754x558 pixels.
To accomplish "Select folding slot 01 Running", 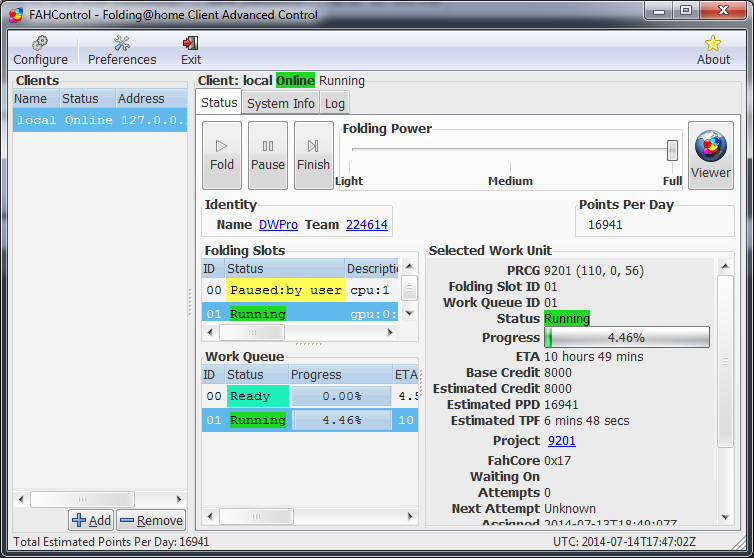I will 300,314.
